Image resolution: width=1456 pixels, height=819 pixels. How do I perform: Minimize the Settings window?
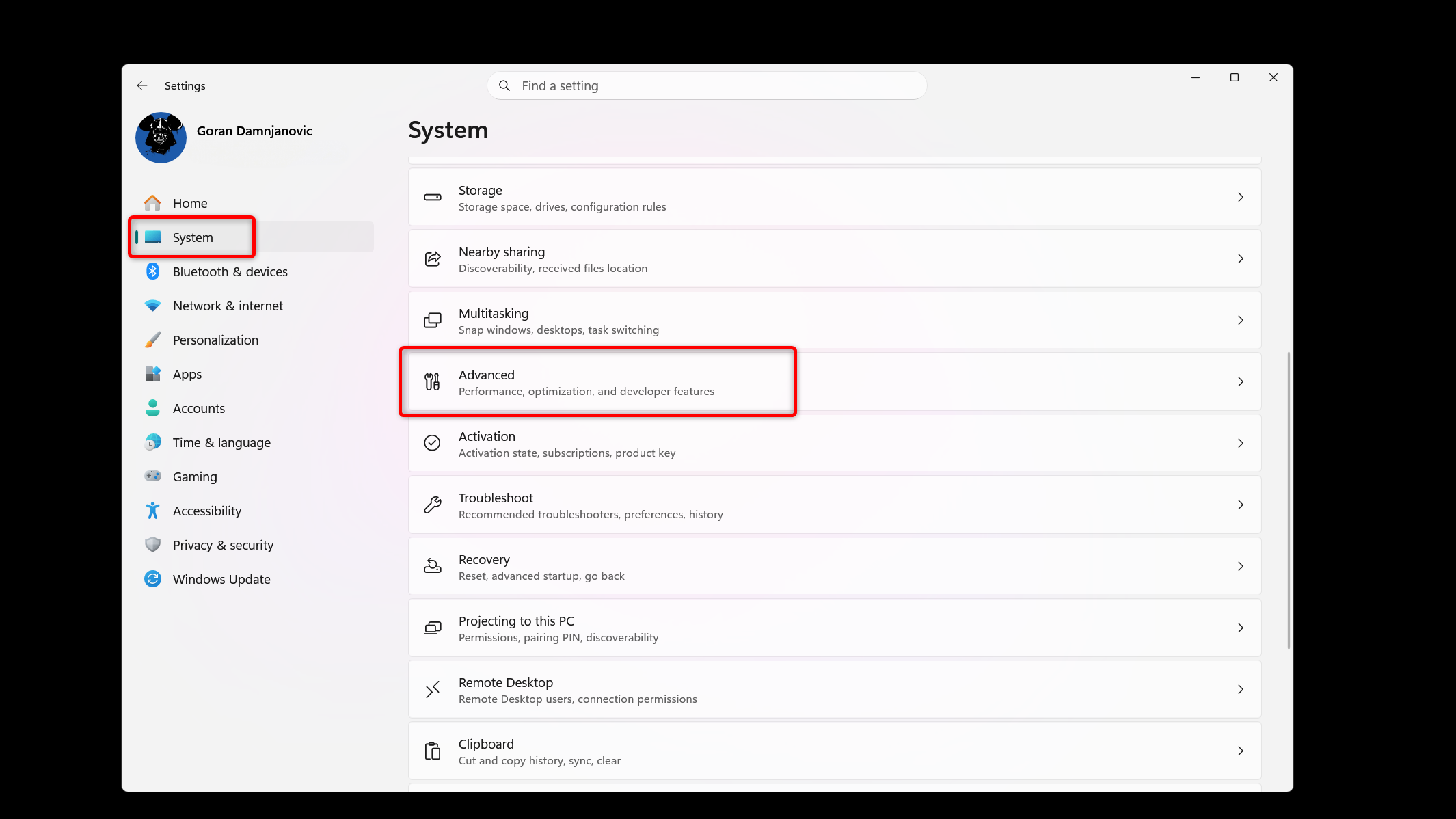point(1196,77)
